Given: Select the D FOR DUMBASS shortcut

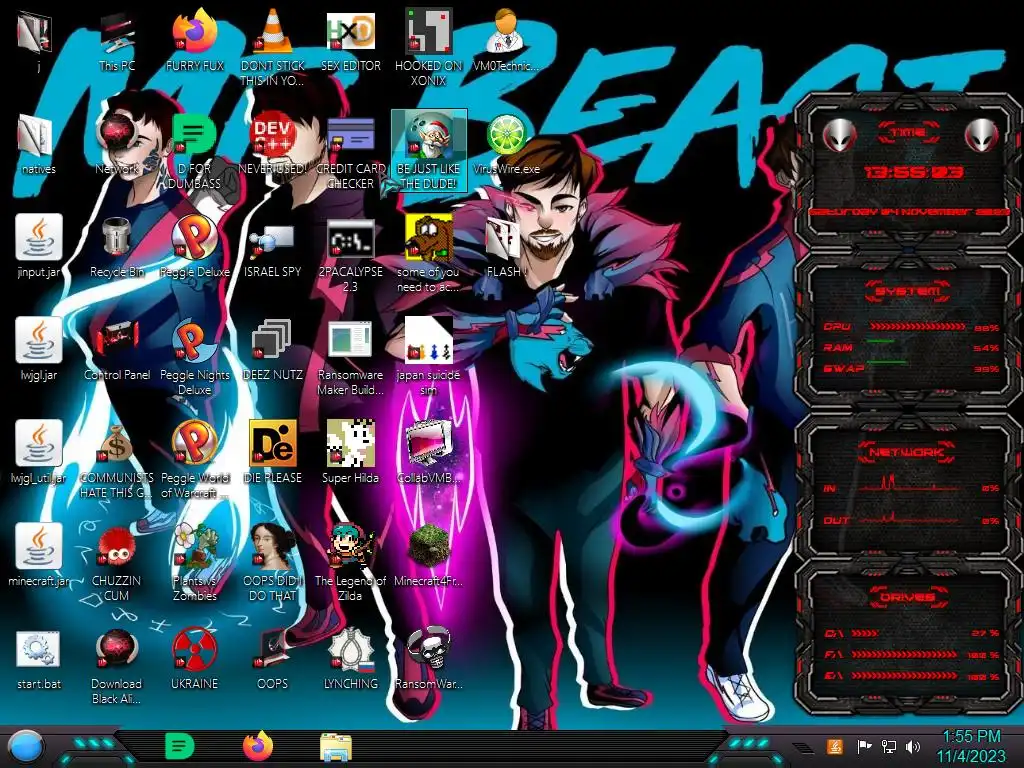Looking at the screenshot, I should tap(195, 136).
